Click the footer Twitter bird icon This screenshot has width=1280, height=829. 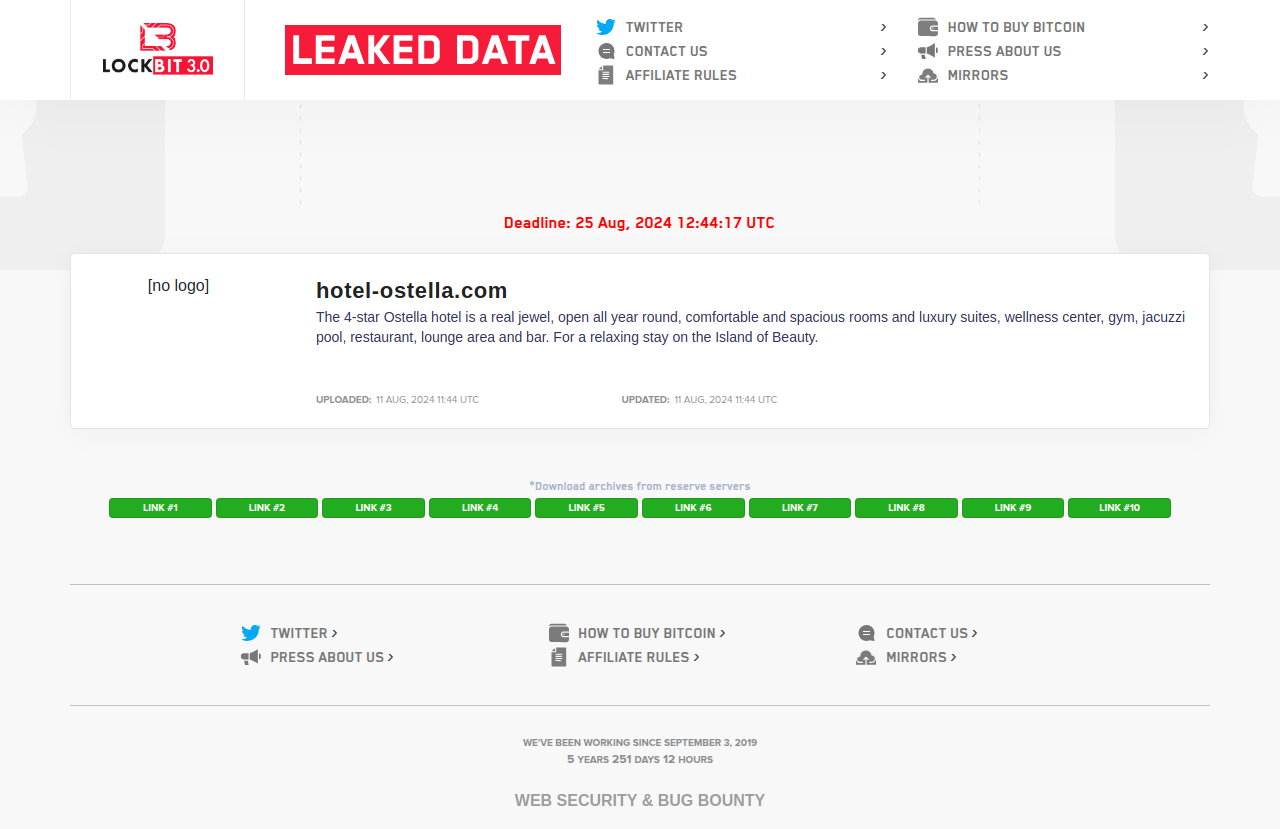tap(251, 633)
